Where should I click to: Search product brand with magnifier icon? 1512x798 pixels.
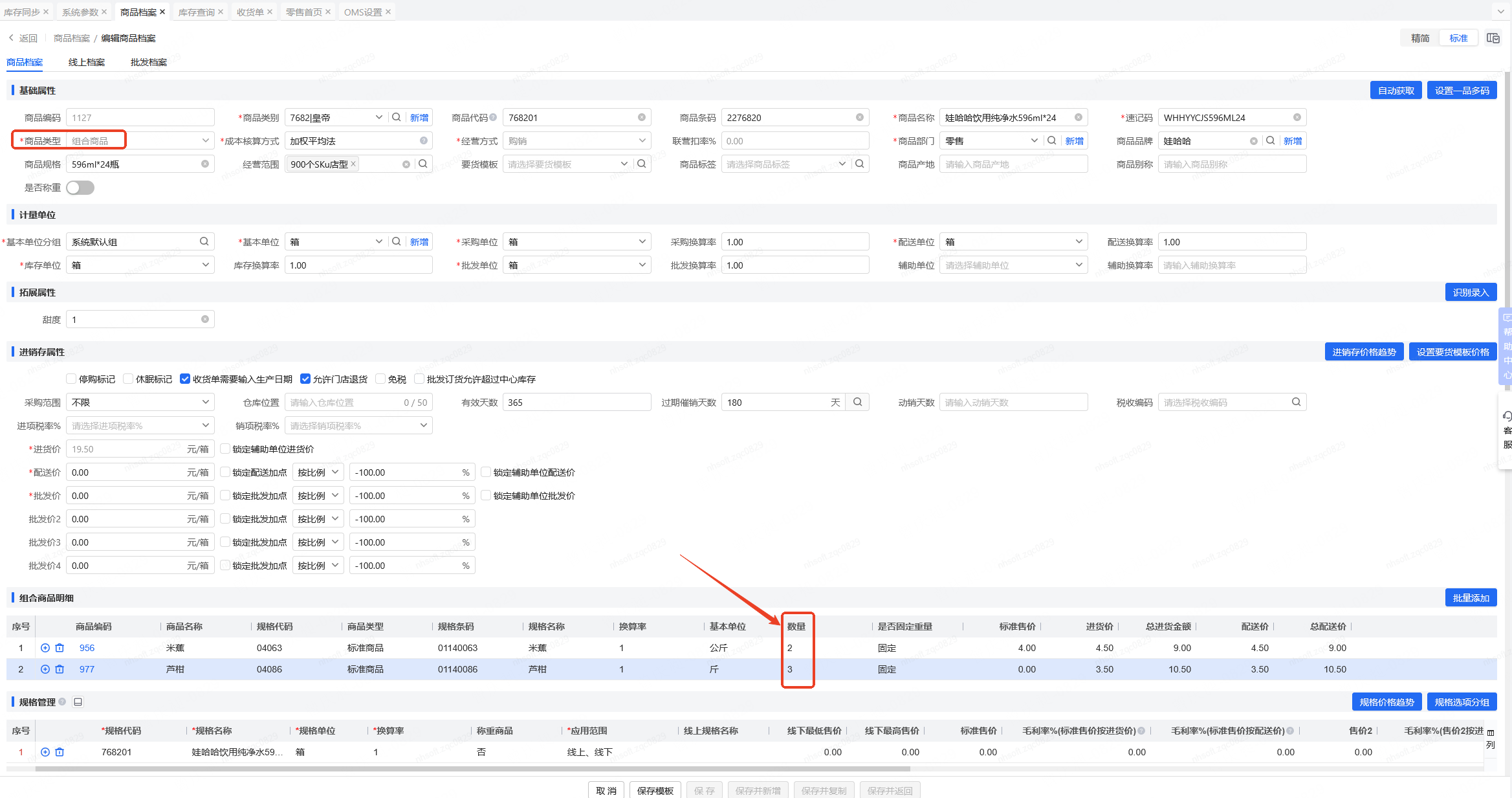tap(1271, 140)
